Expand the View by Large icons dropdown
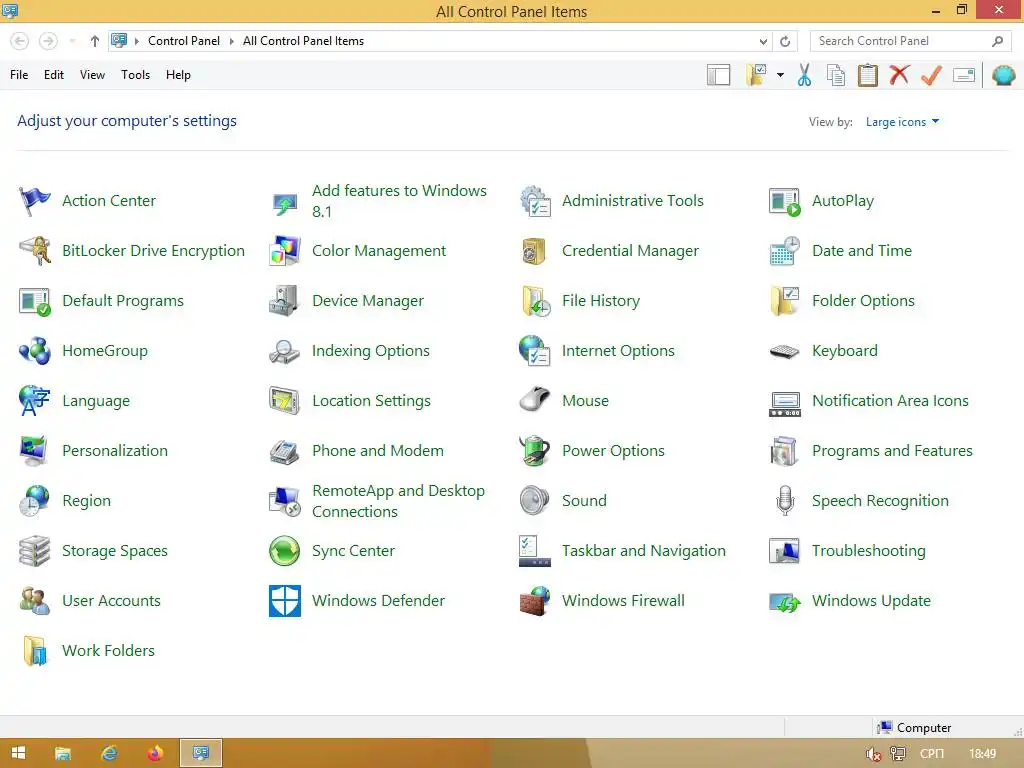 [902, 121]
